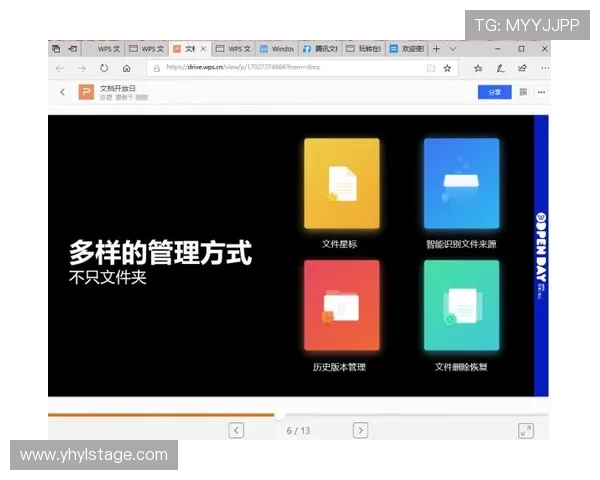Expand the tab preview chevron

(452, 49)
